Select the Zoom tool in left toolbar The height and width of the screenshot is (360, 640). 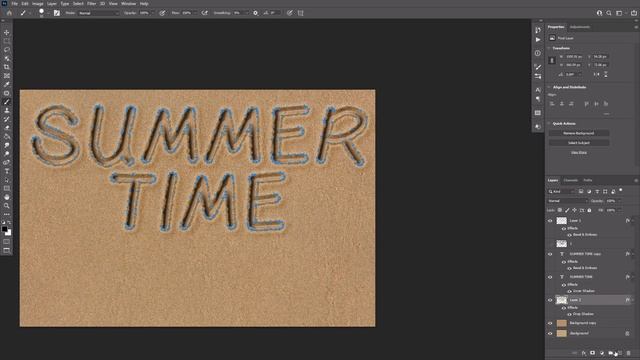(x=7, y=206)
